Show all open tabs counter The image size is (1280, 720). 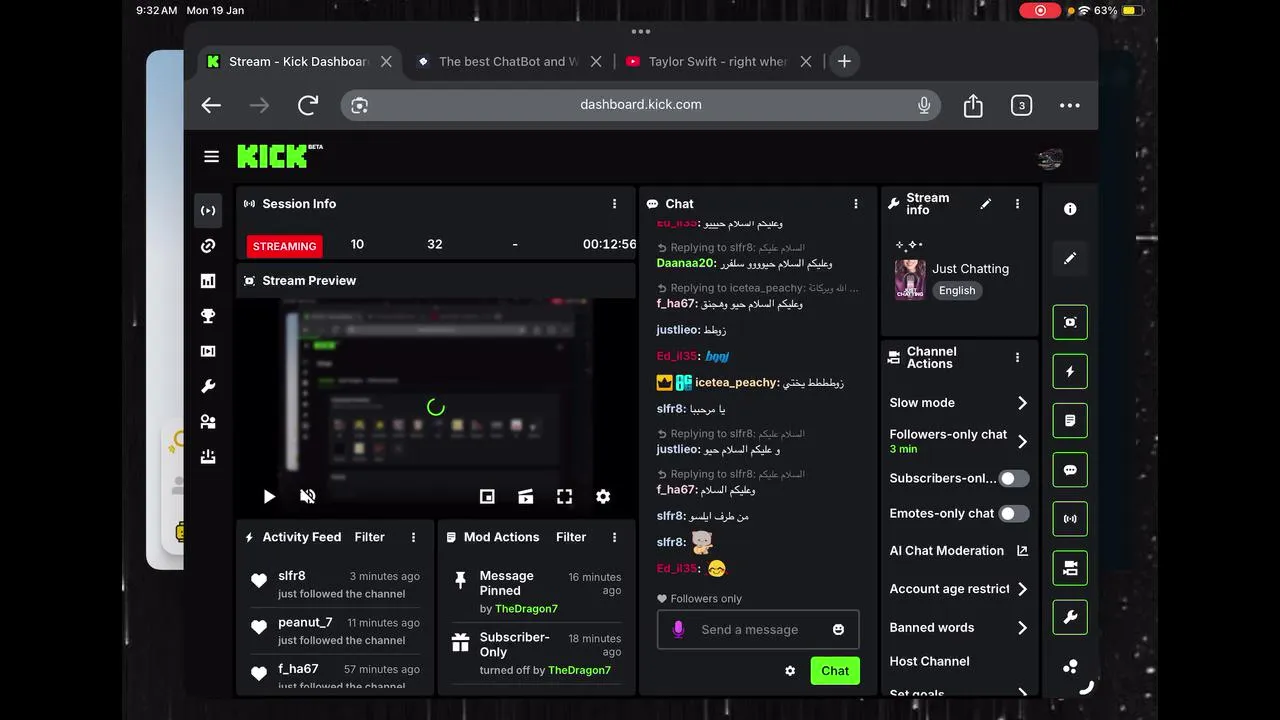1021,105
